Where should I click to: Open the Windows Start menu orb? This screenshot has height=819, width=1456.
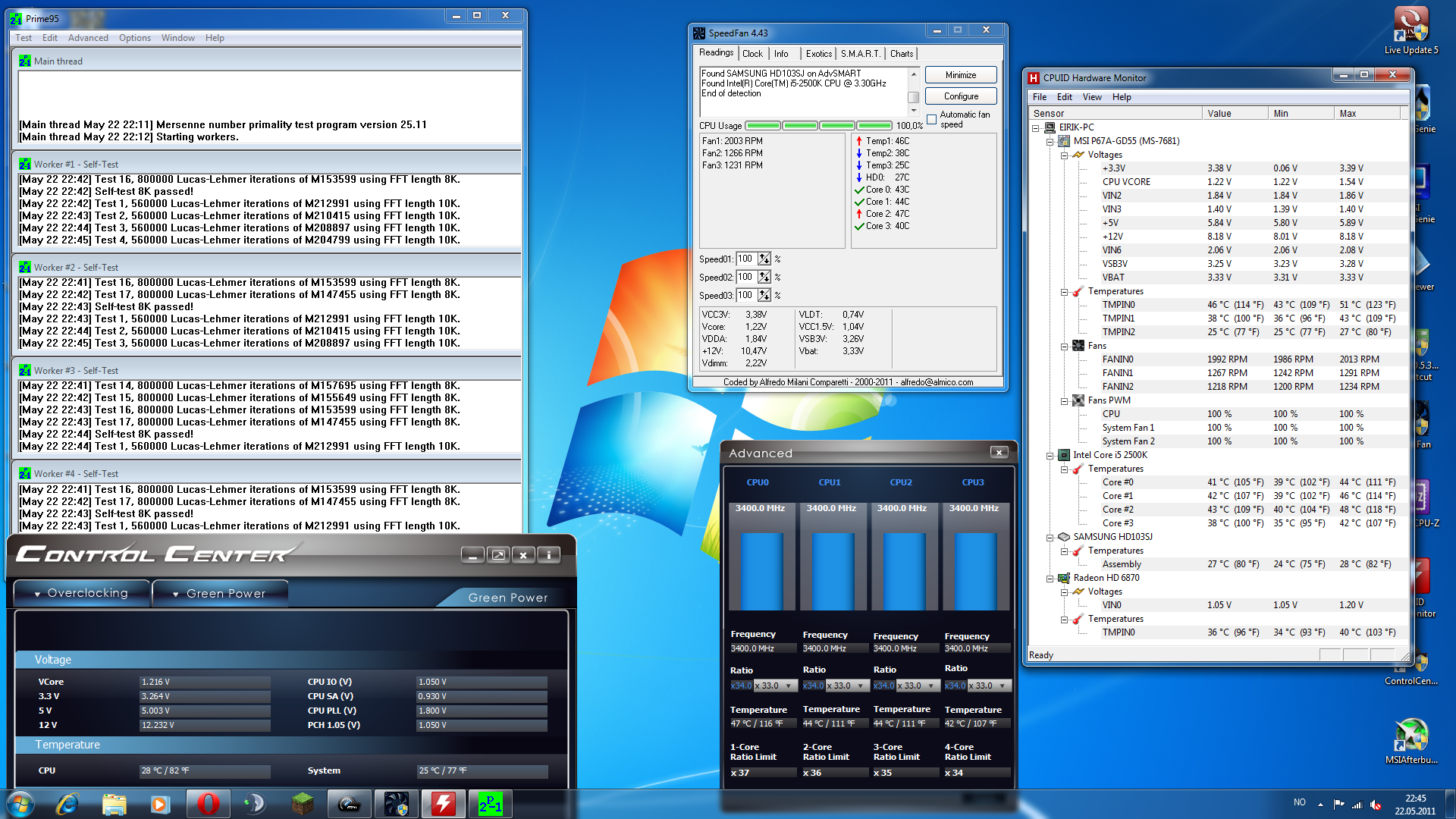click(x=20, y=804)
